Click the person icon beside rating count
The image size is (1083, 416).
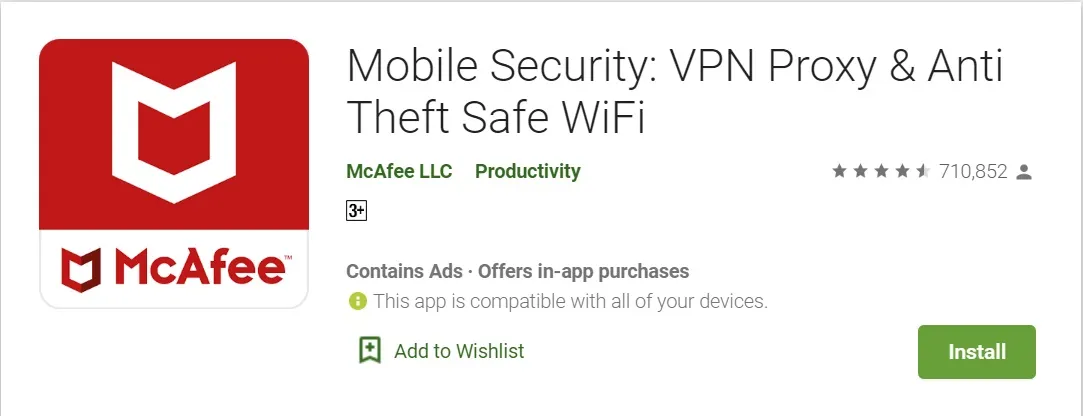[x=1023, y=172]
